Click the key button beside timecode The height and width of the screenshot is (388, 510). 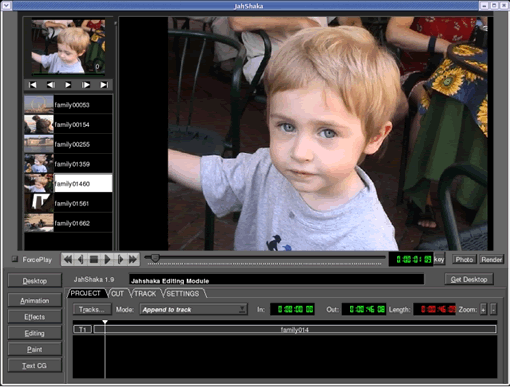pyautogui.click(x=439, y=259)
